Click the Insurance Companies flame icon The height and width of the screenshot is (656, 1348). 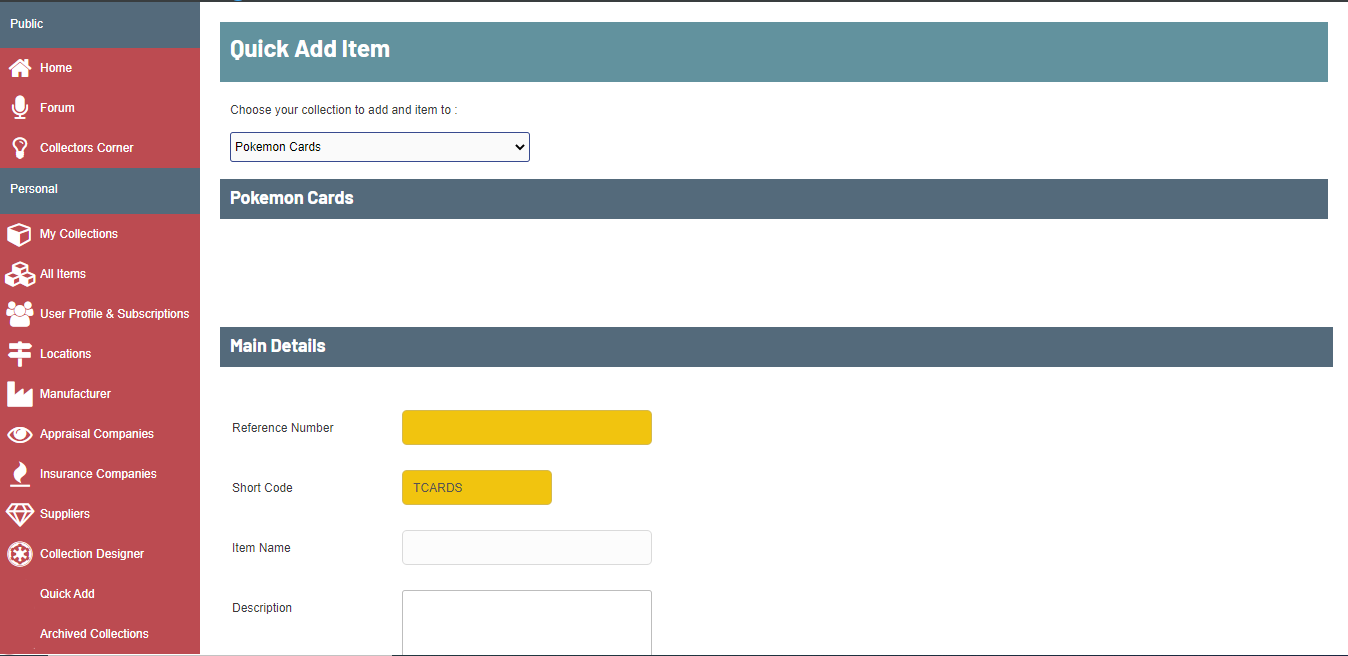[x=20, y=474]
